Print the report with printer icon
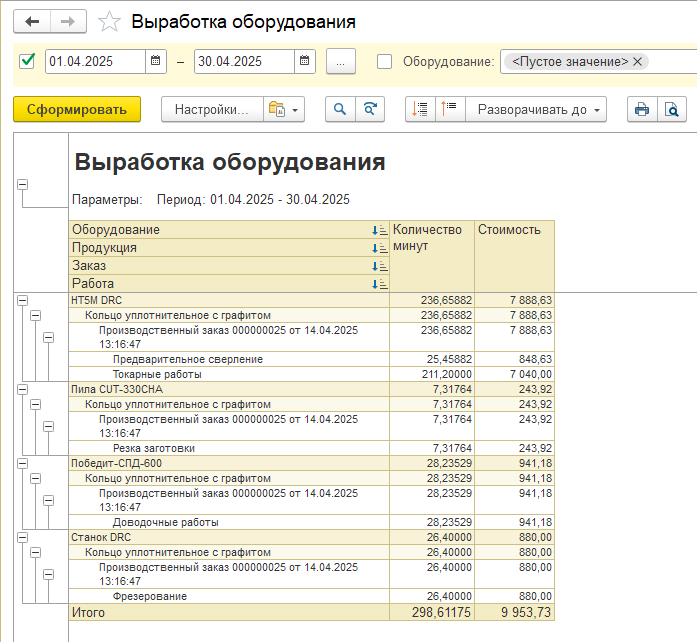Screen dimensions: 697x642 [x=642, y=109]
